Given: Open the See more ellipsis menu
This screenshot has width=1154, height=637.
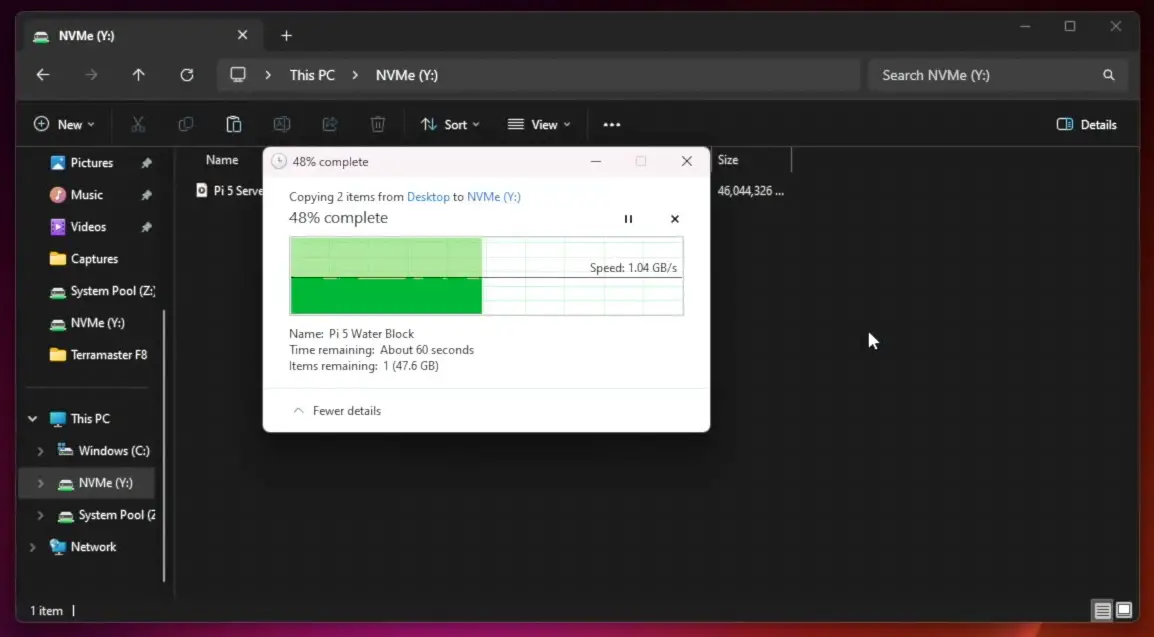Looking at the screenshot, I should coord(612,125).
